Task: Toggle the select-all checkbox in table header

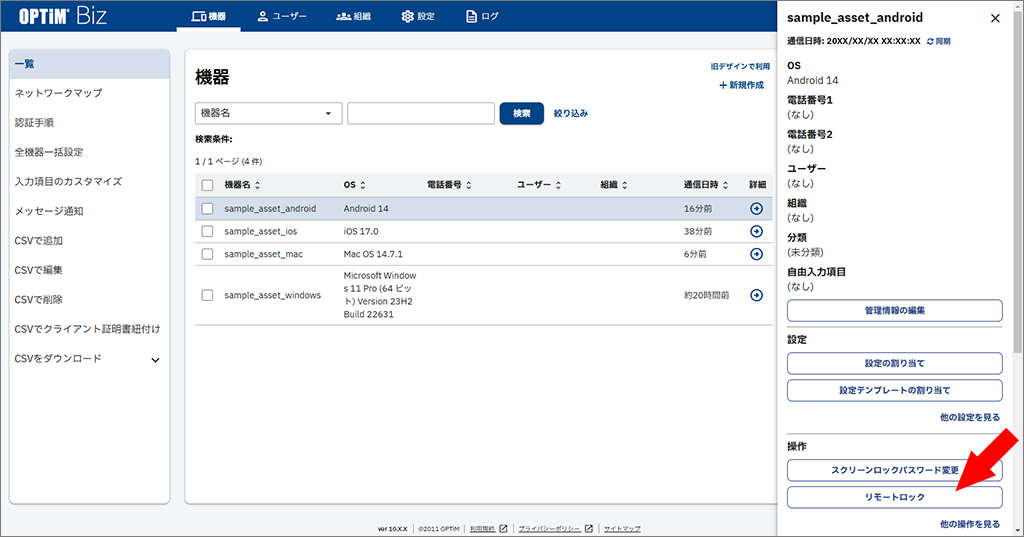Action: click(208, 186)
